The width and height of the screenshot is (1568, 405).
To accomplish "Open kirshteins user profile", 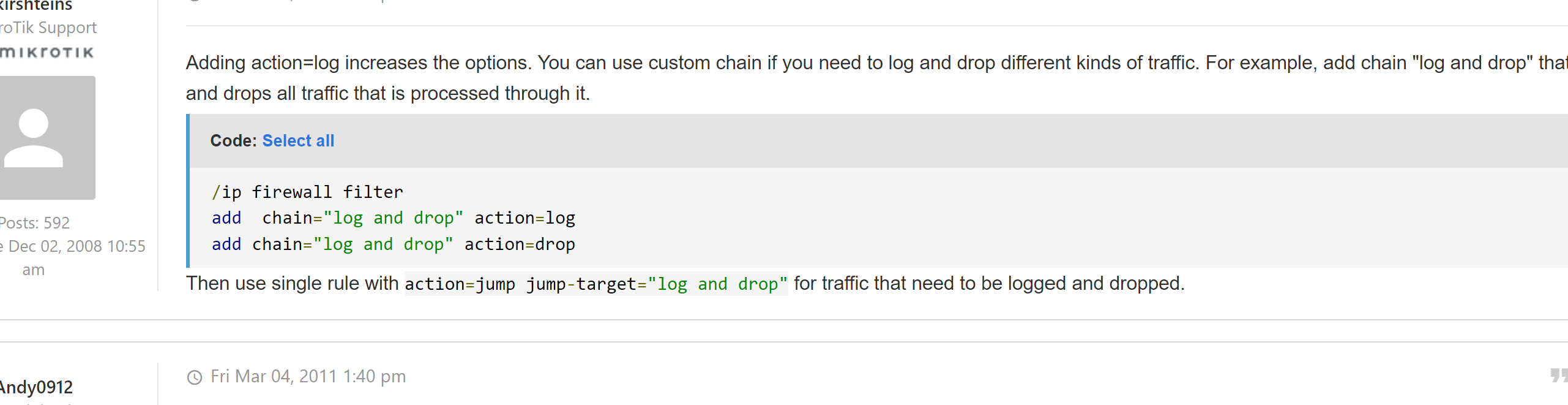I will 35,6.
